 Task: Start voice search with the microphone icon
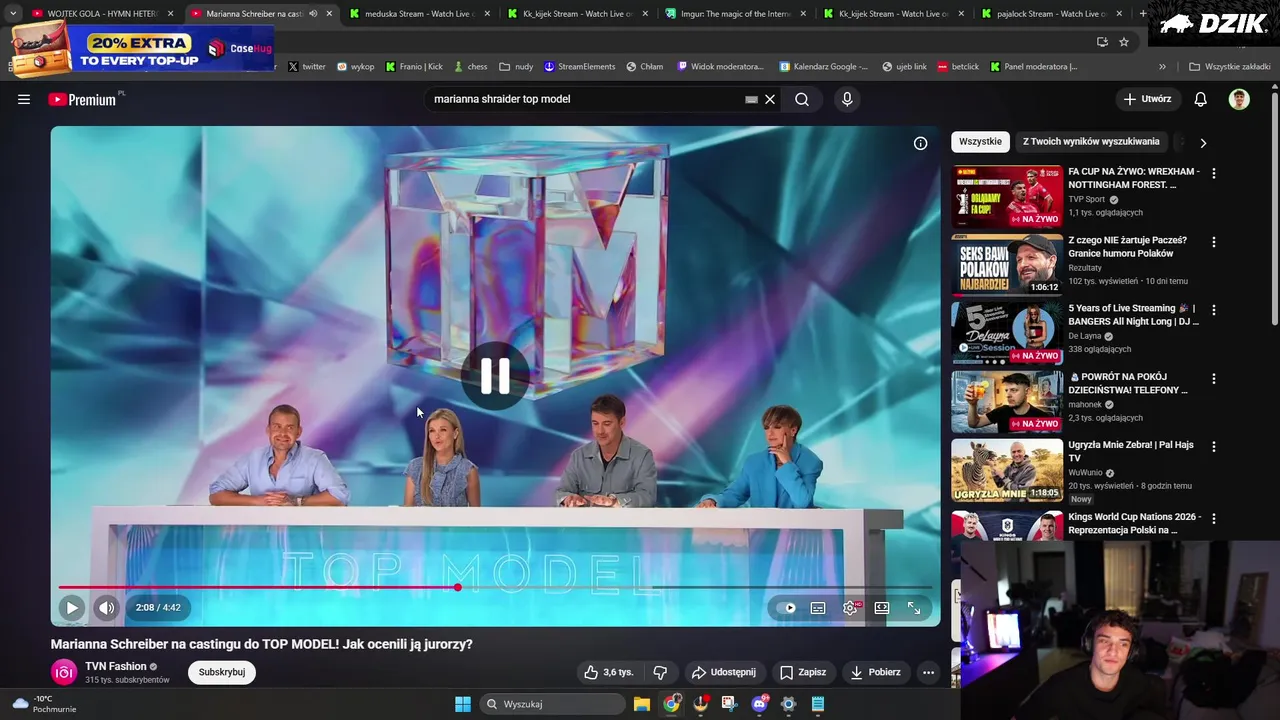(x=847, y=99)
